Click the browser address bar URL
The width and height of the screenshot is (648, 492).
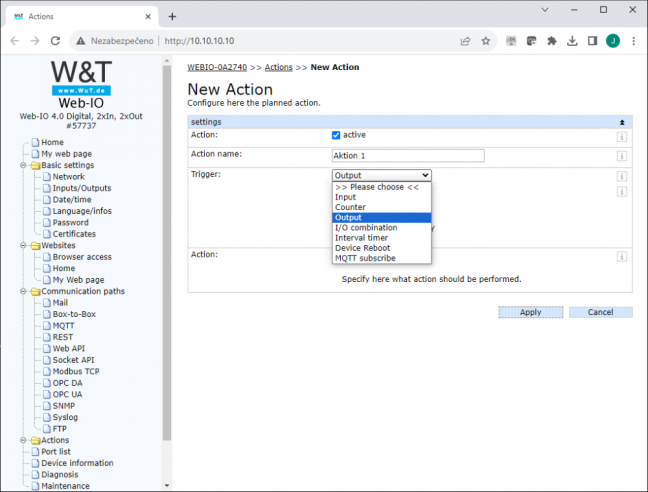[199, 41]
